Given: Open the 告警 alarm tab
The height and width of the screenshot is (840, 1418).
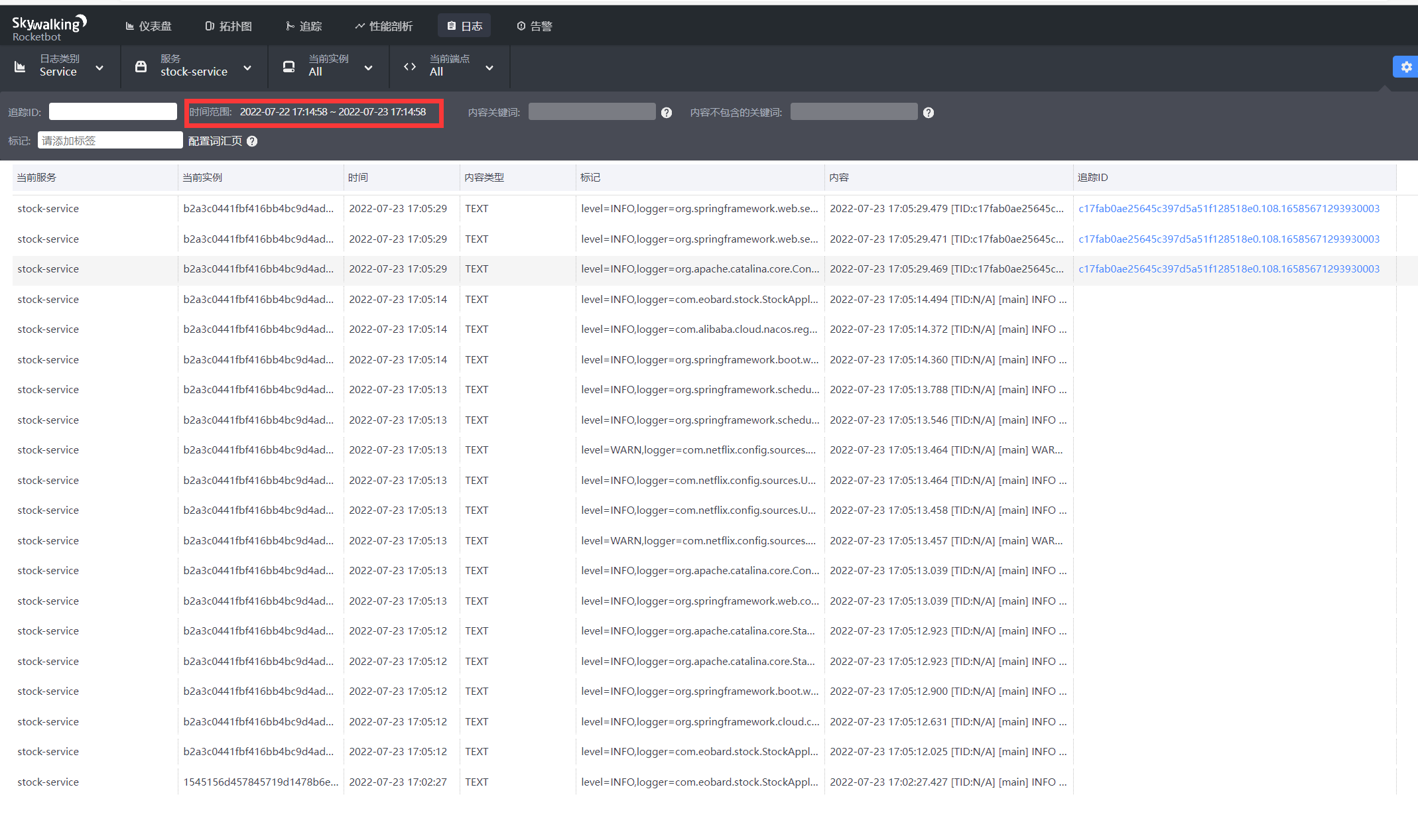Looking at the screenshot, I should coord(535,26).
